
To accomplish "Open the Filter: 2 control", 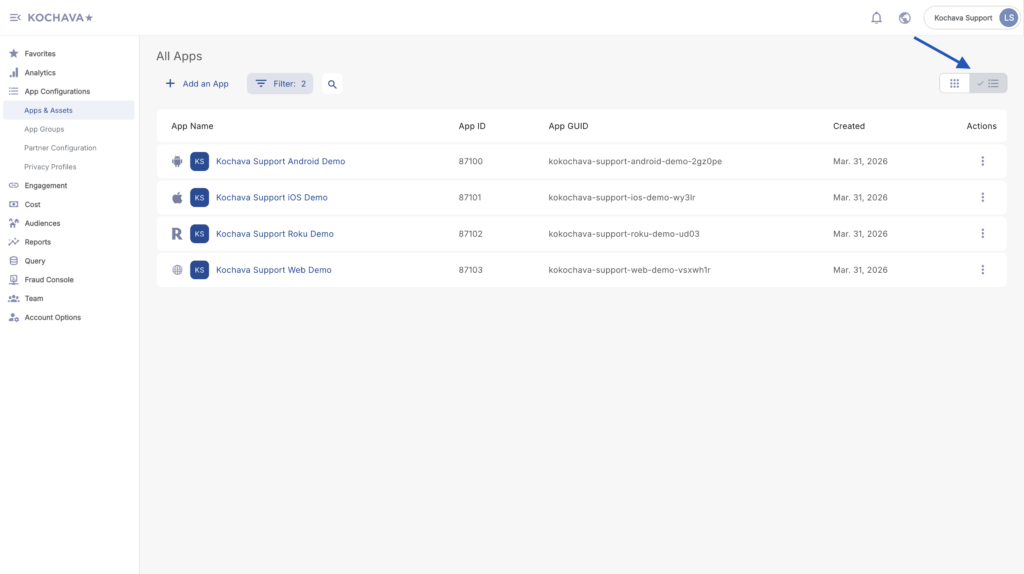I will click(x=280, y=84).
